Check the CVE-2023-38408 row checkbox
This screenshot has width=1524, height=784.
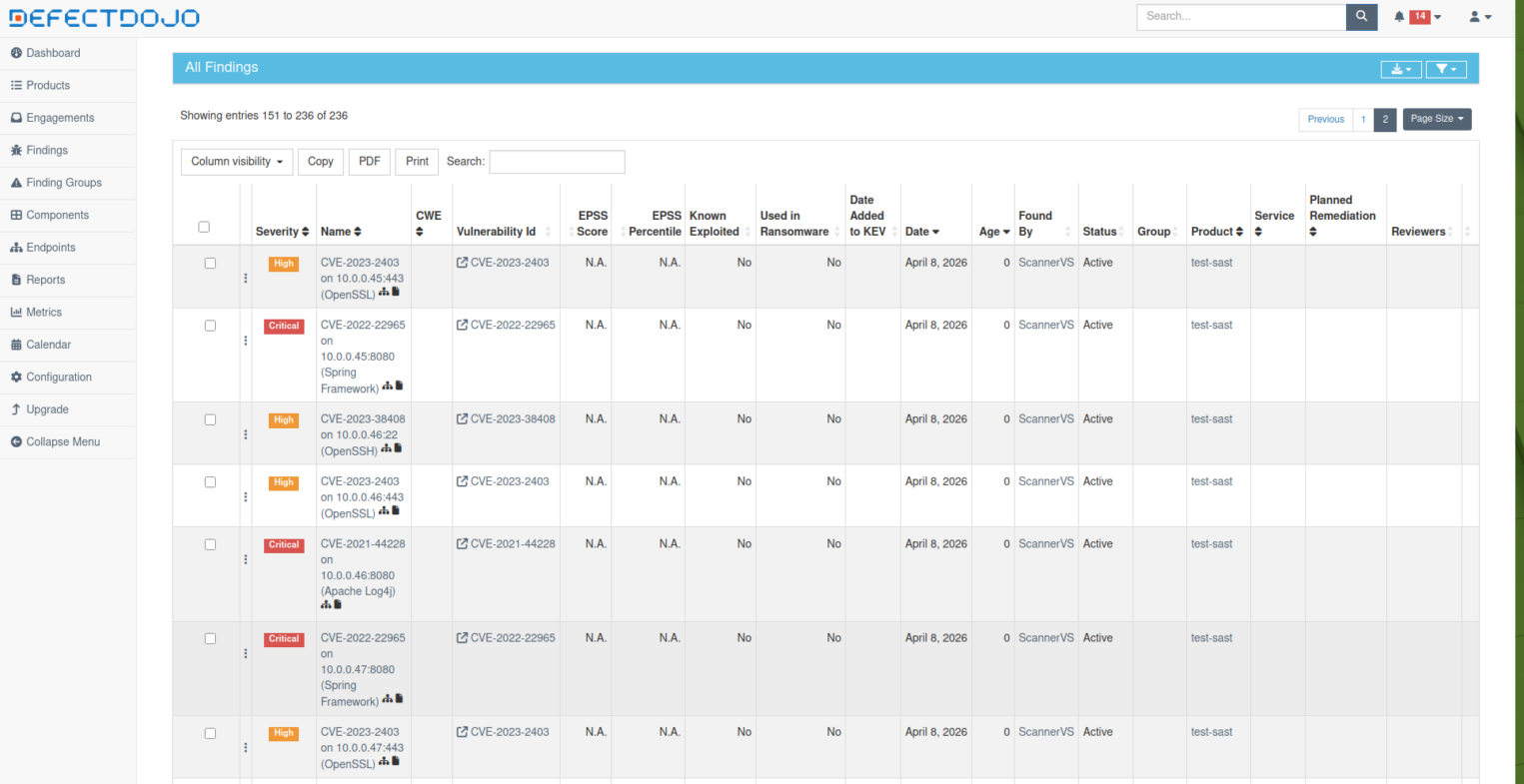210,419
